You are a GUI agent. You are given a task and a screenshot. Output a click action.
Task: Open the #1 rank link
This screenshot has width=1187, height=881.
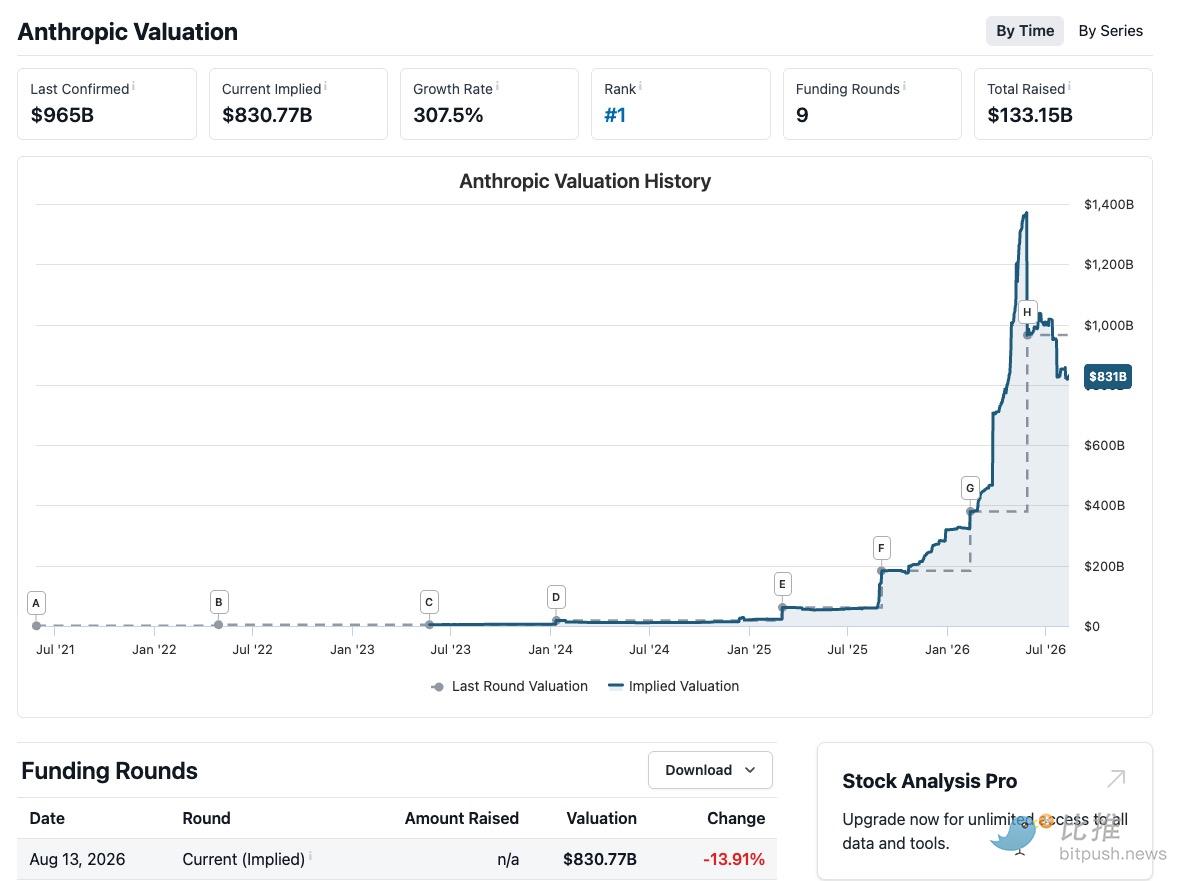tap(615, 115)
